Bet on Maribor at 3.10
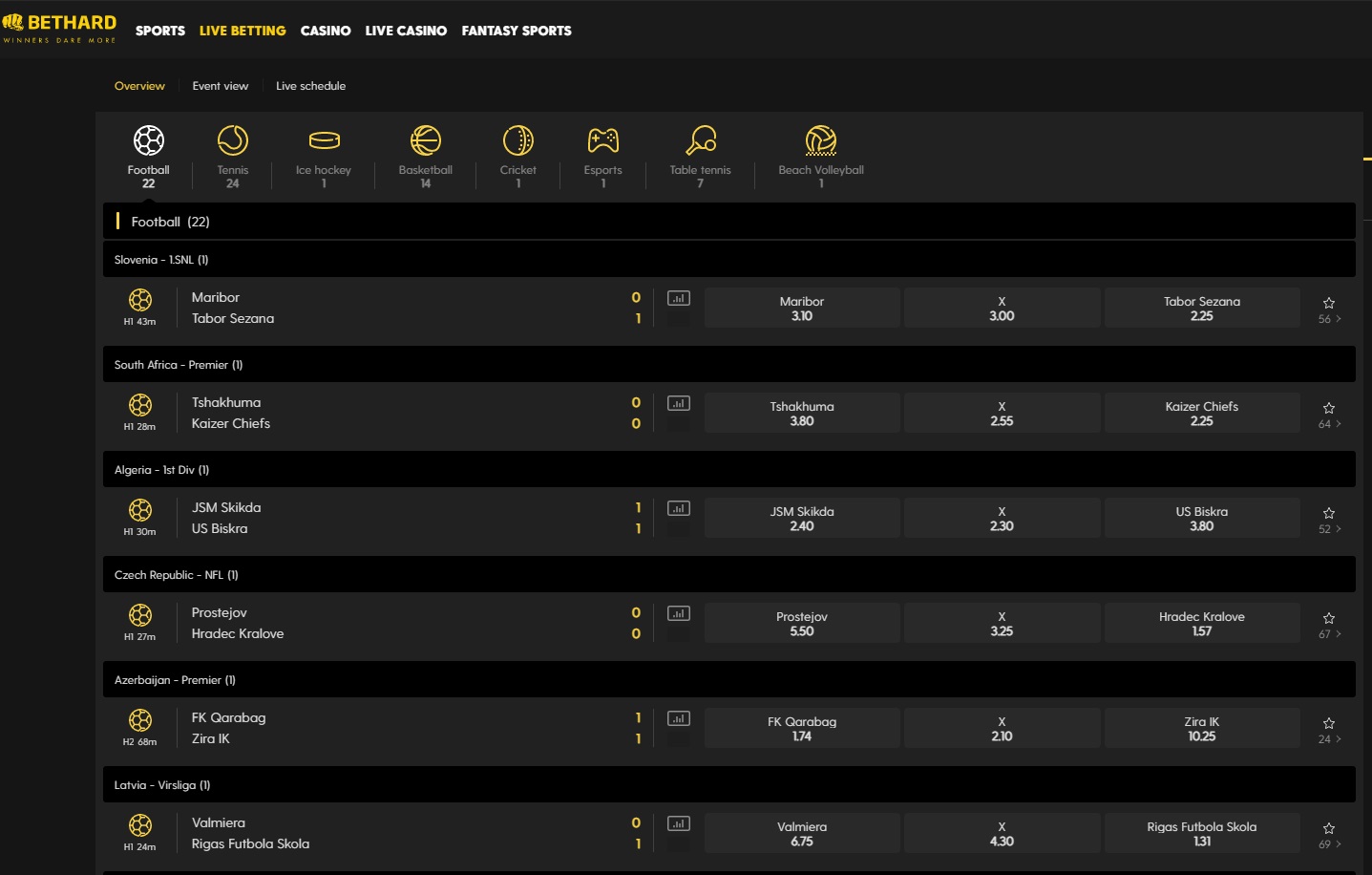Image resolution: width=1372 pixels, height=875 pixels. tap(802, 308)
